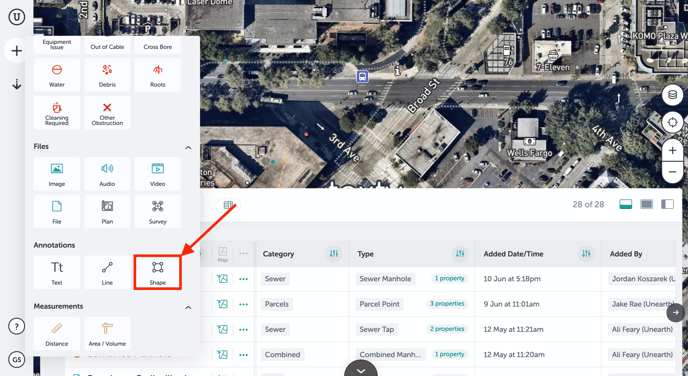Click the download arrow sidebar icon
The width and height of the screenshot is (688, 376).
17,84
